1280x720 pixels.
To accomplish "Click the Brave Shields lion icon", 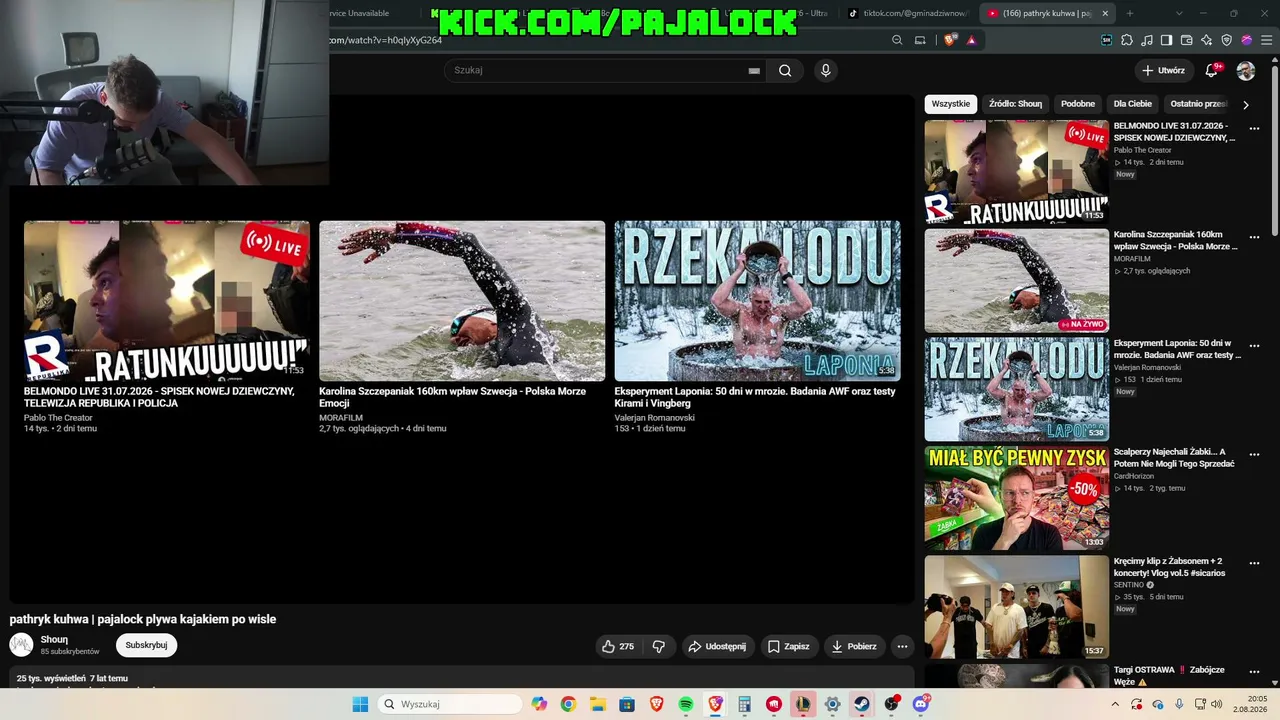I will pyautogui.click(x=950, y=40).
